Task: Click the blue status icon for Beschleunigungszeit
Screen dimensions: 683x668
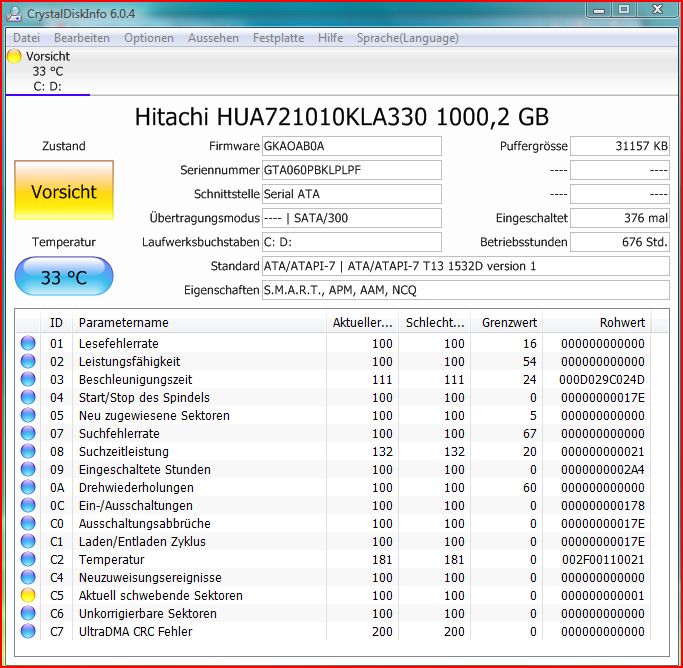Action: [28, 379]
